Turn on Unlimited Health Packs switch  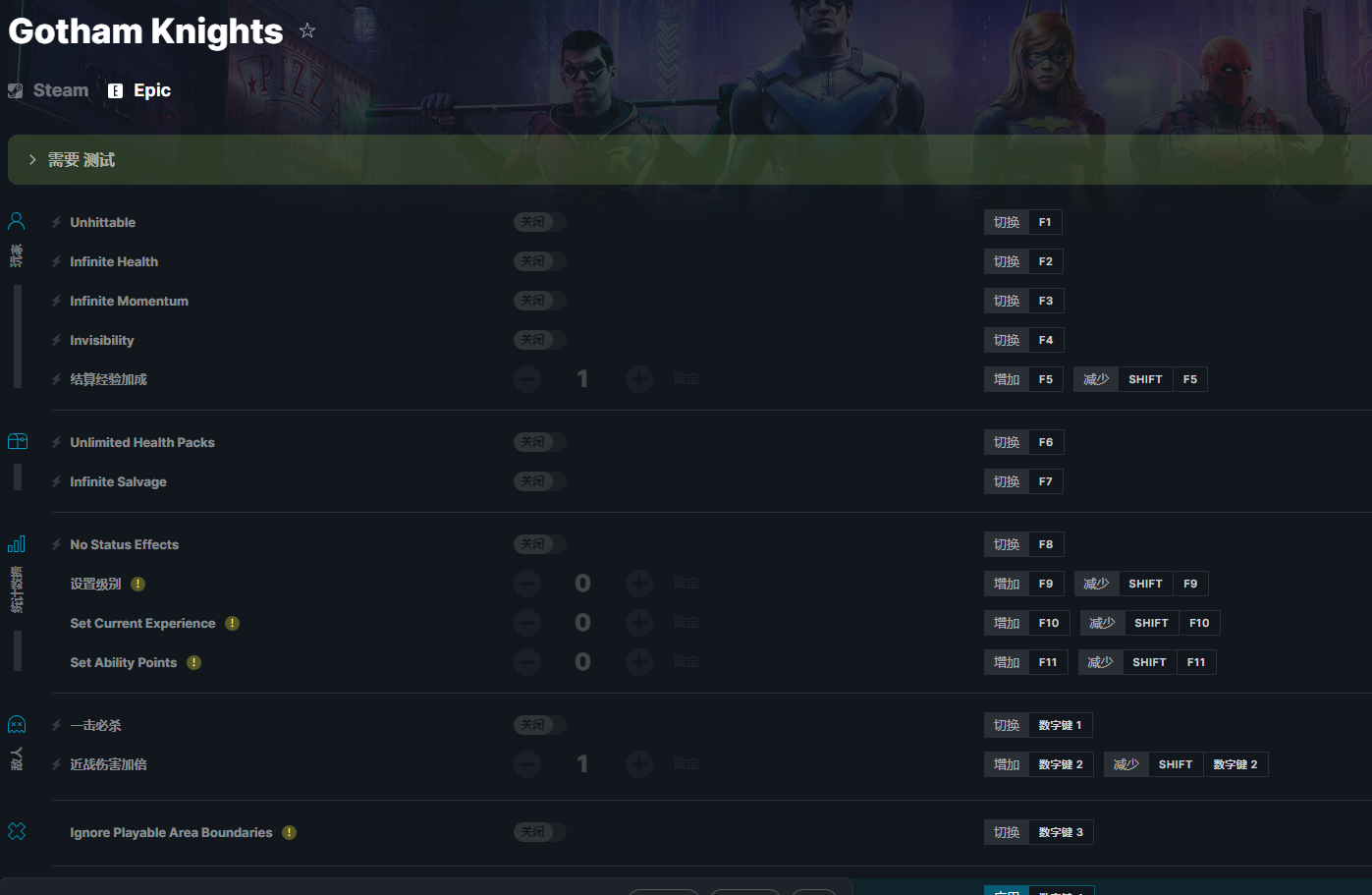pyautogui.click(x=540, y=442)
